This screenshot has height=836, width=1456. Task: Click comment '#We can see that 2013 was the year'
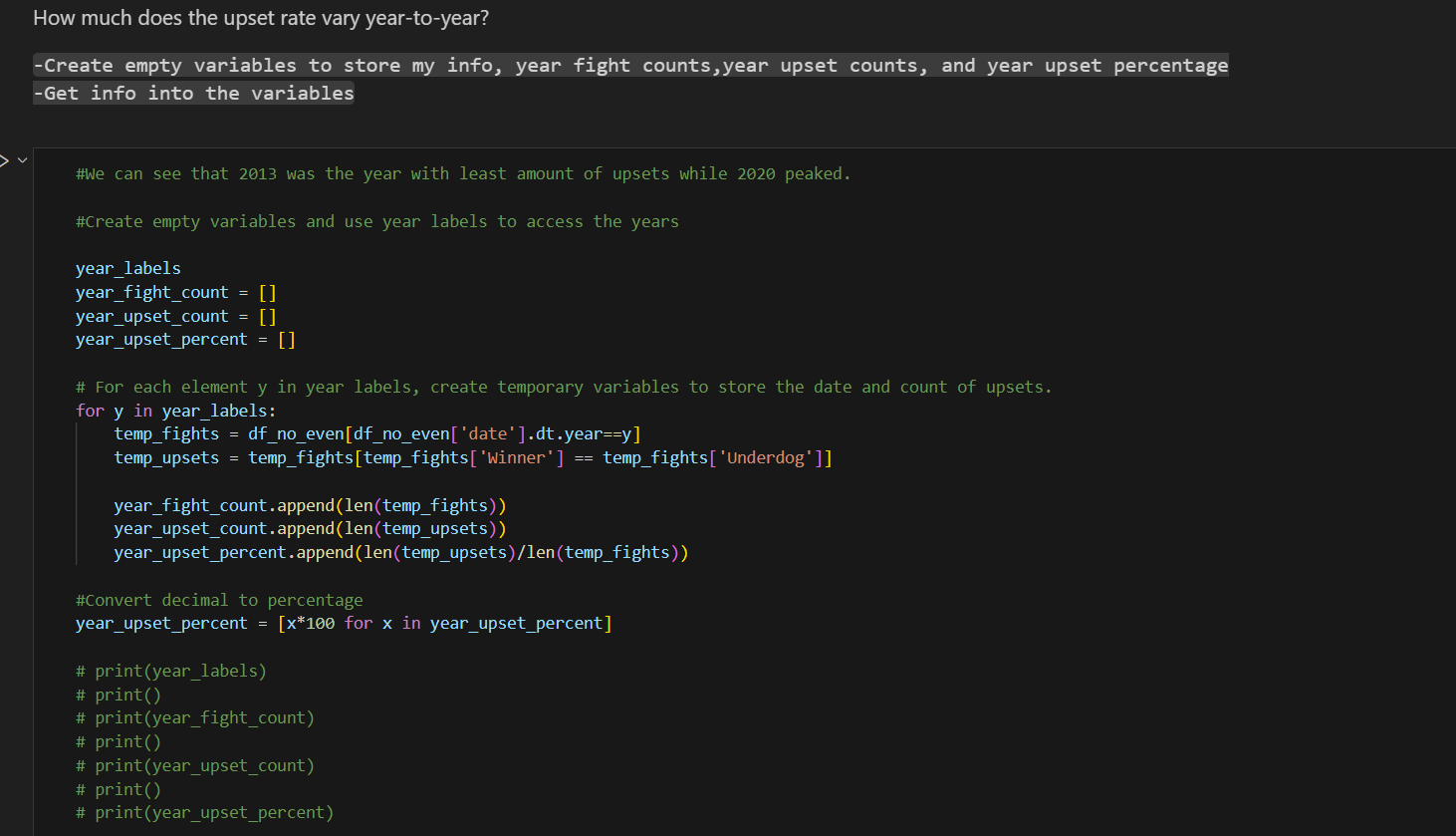point(463,174)
